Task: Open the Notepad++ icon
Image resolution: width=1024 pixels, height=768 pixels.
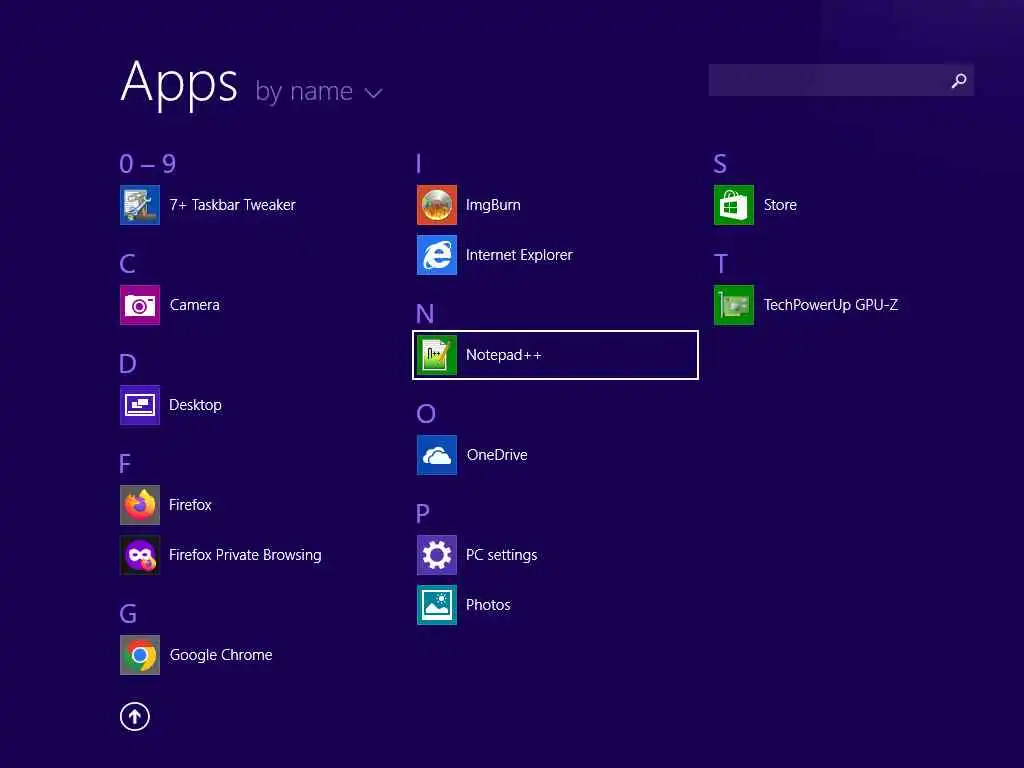Action: pyautogui.click(x=437, y=355)
